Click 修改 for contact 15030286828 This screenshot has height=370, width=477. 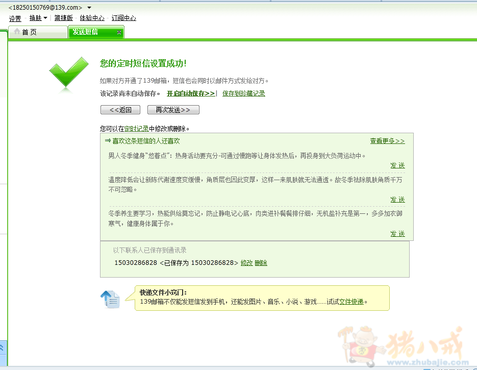(247, 263)
